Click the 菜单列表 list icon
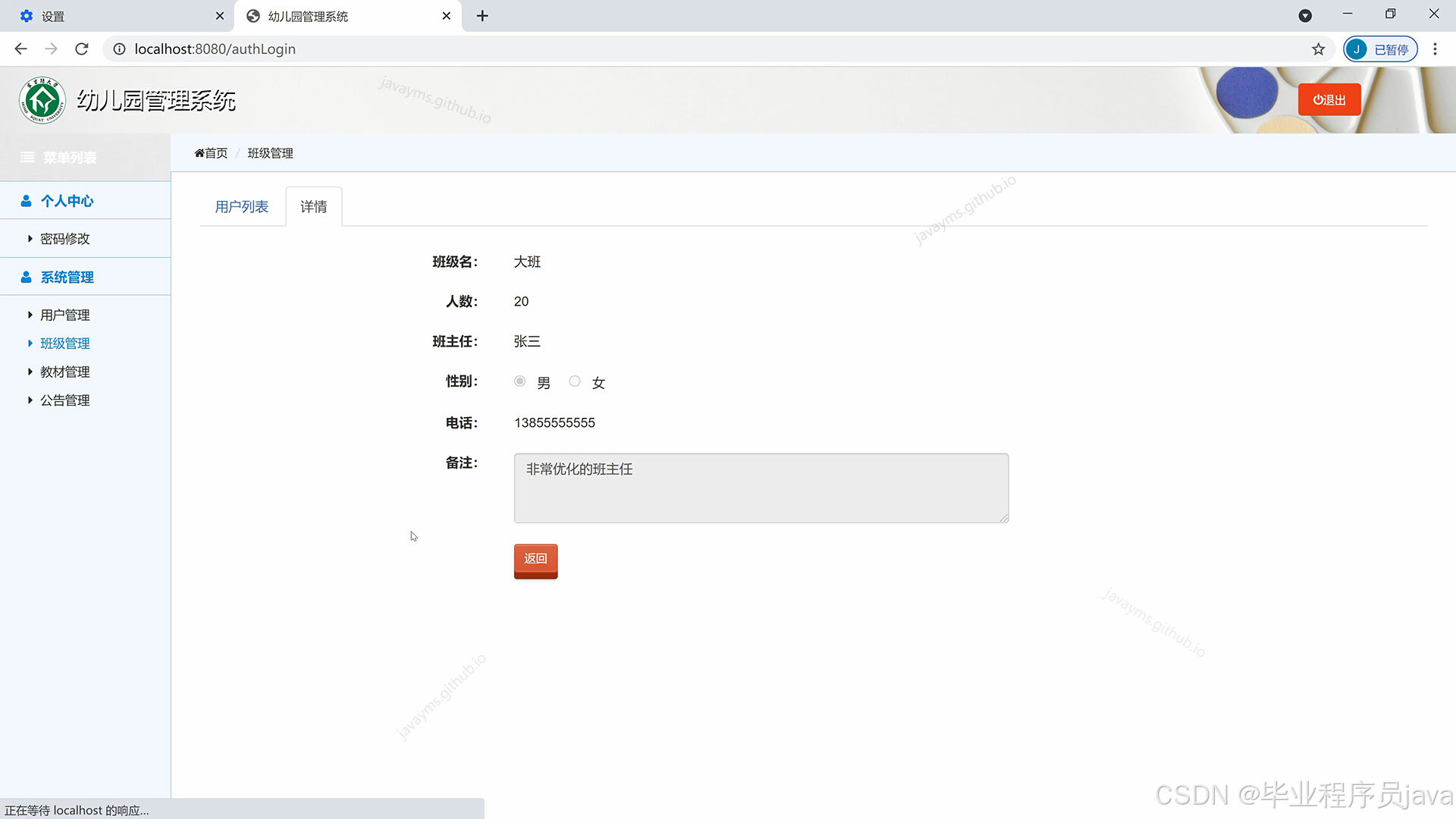1456x819 pixels. click(27, 158)
